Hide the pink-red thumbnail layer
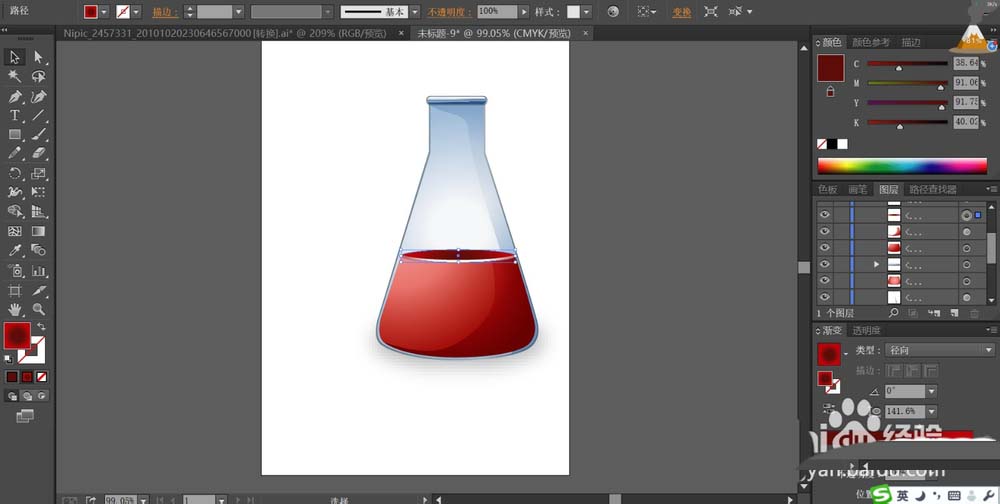 (825, 280)
